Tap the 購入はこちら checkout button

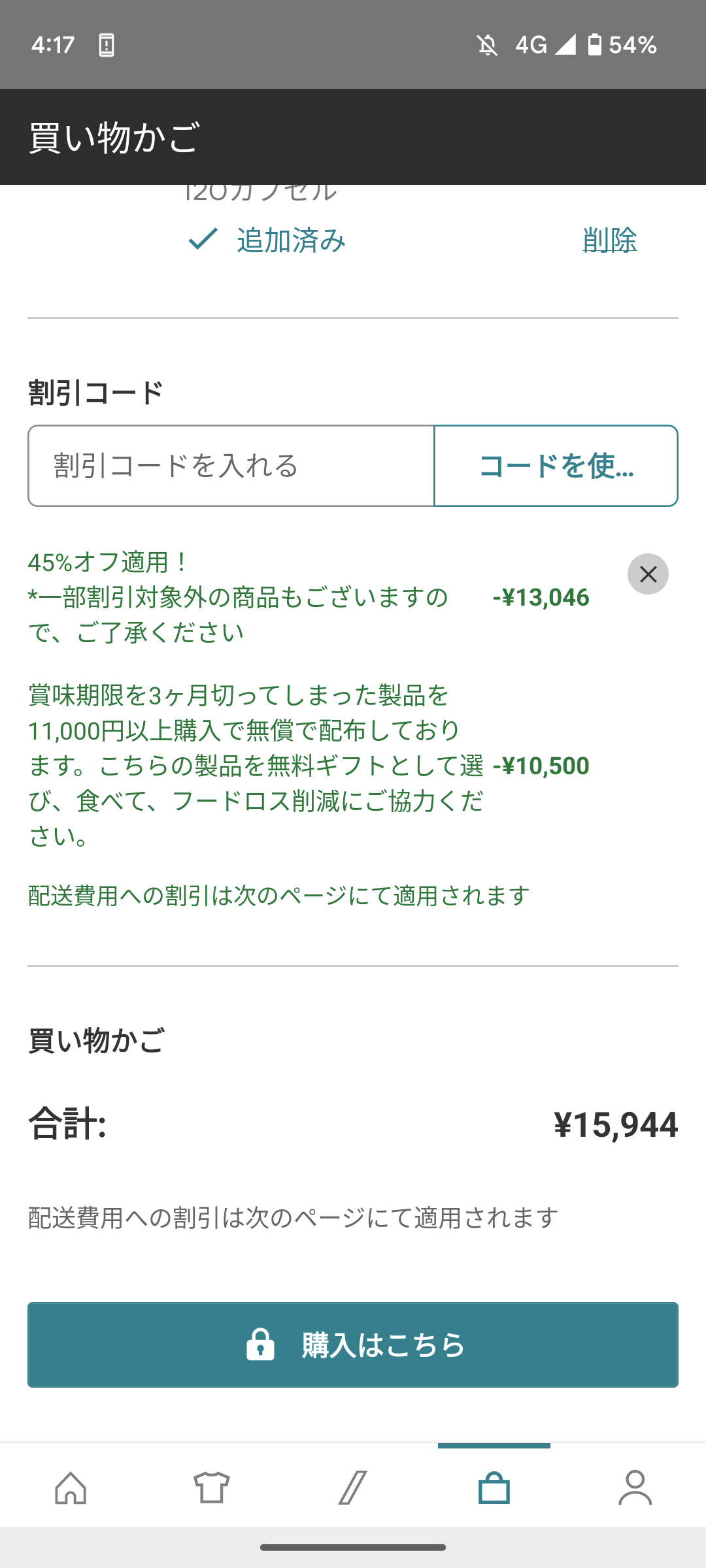click(353, 1345)
